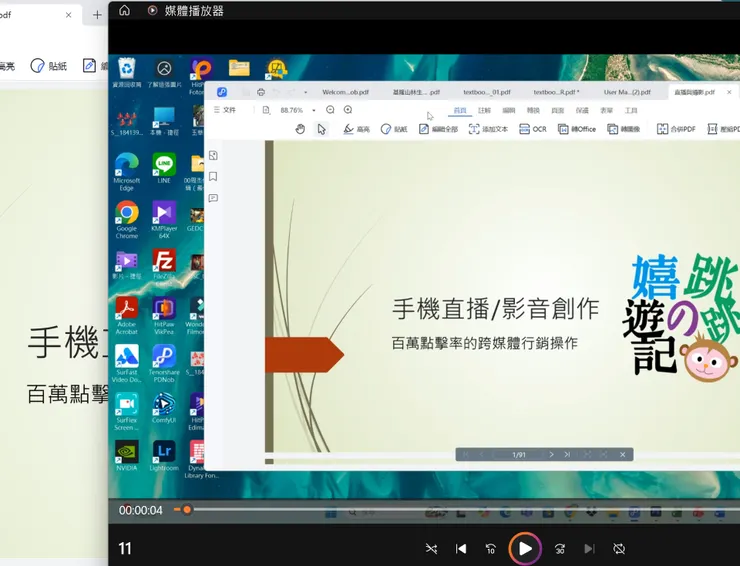Toggle shuffle in the media player
The image size is (740, 566).
[431, 549]
